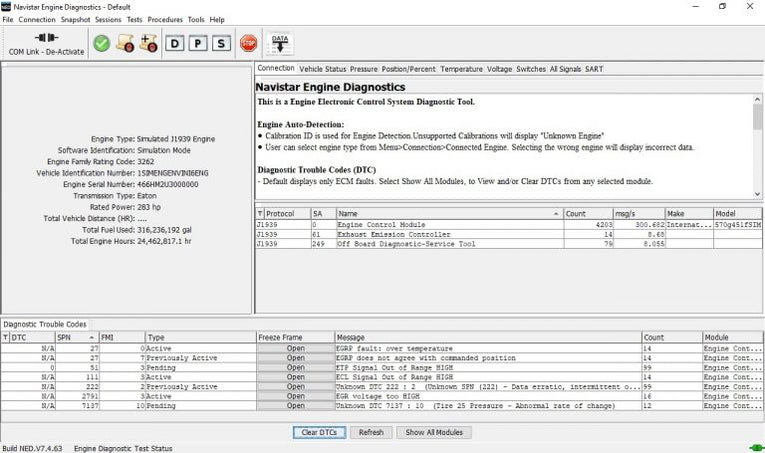Sort DTC list by Message column header

[488, 337]
